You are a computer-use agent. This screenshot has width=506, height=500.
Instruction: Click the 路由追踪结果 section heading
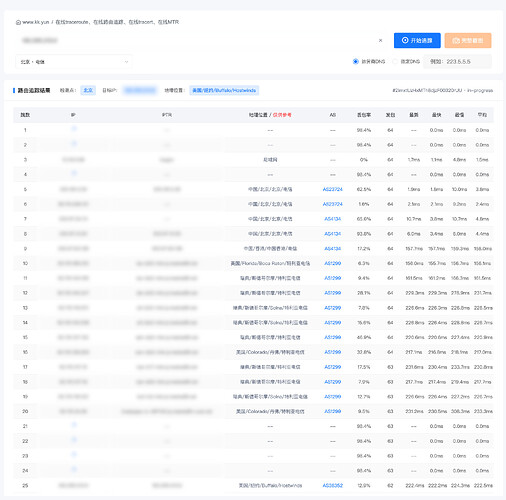(x=34, y=90)
